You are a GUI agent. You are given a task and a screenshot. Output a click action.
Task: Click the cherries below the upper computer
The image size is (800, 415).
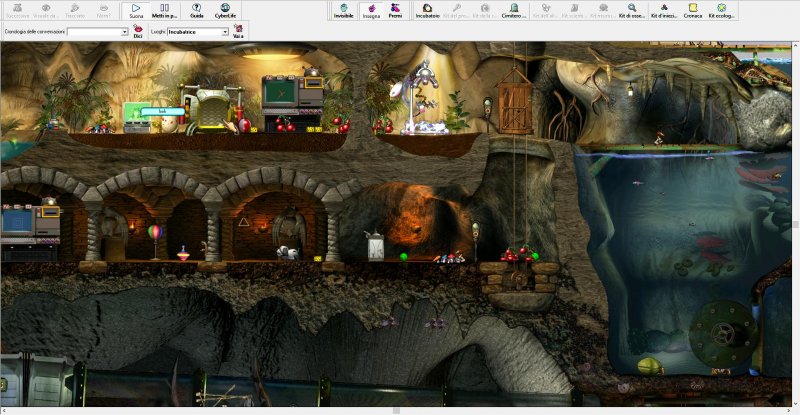(284, 124)
